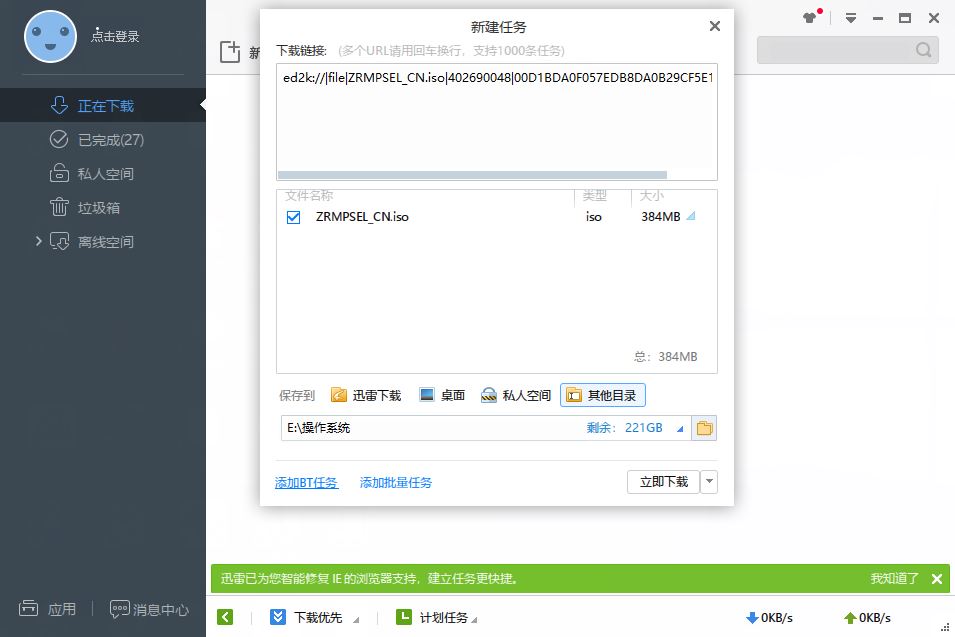Screen dimensions: 955x637
Task: Open the skin shirt icon
Action: click(811, 18)
